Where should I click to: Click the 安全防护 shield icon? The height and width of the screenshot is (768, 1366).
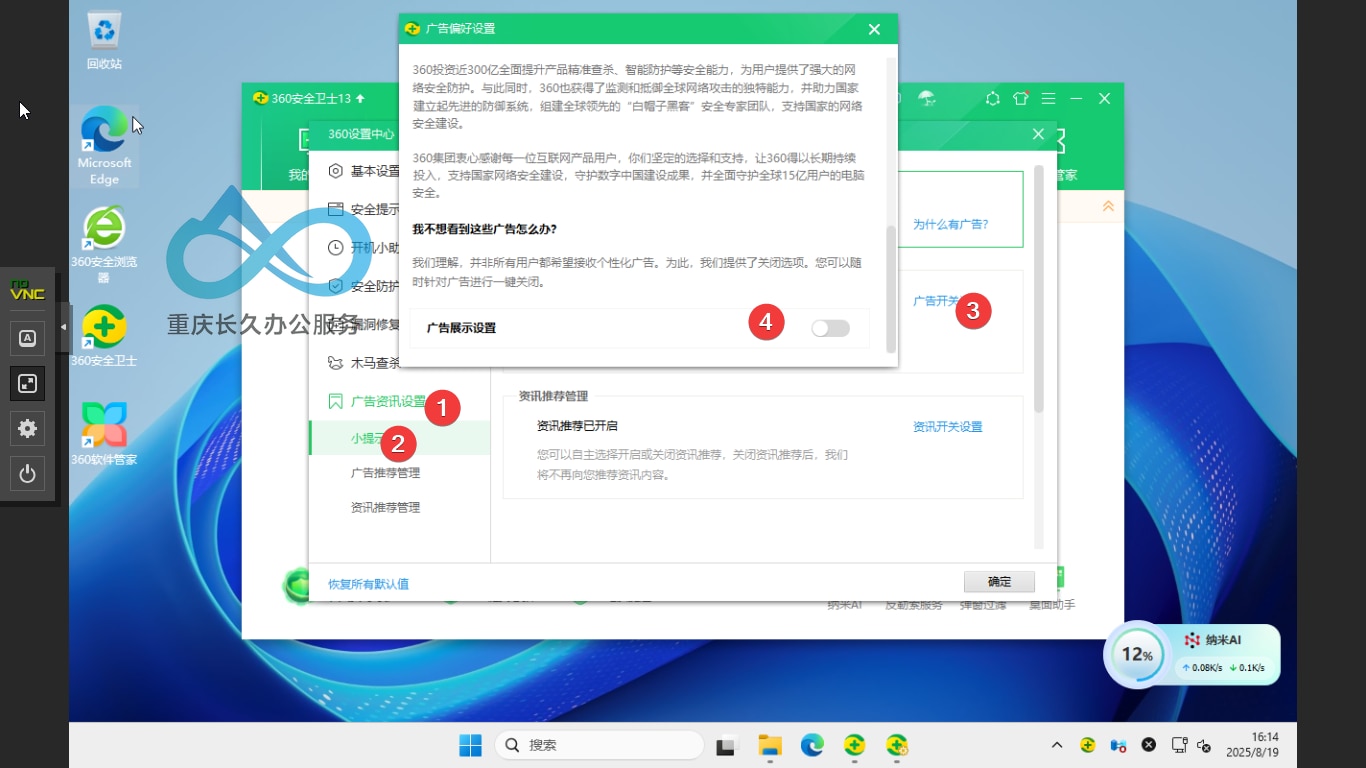point(336,286)
